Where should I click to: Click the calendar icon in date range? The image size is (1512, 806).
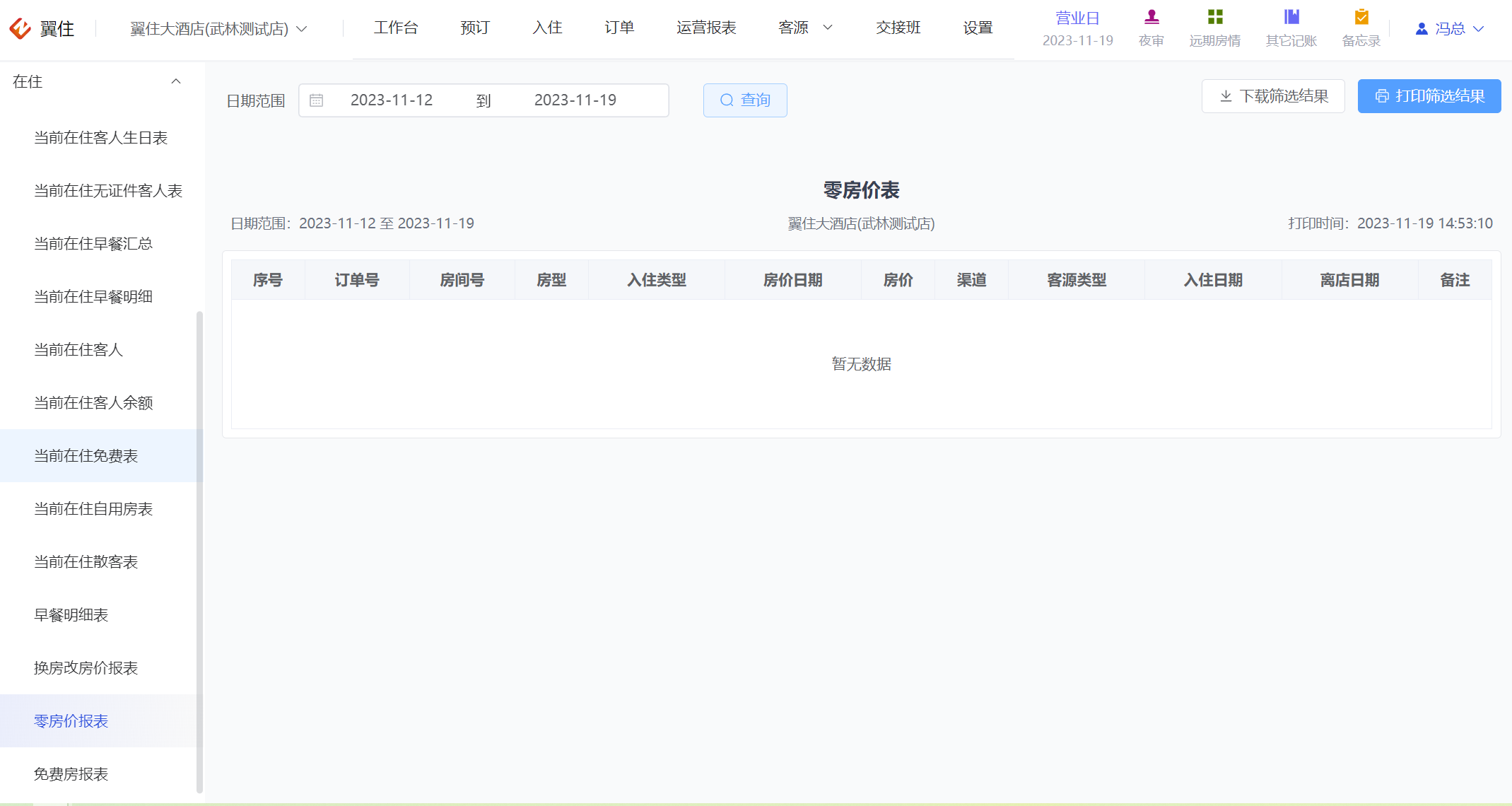click(317, 100)
